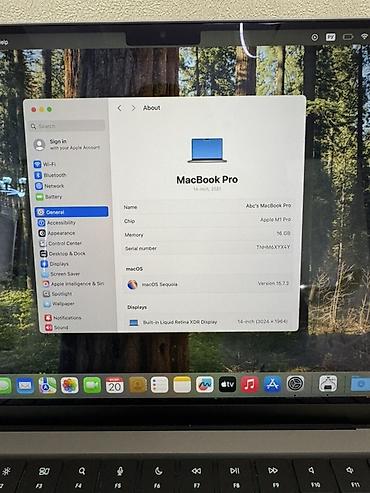Open App Store from the Dock

(273, 384)
